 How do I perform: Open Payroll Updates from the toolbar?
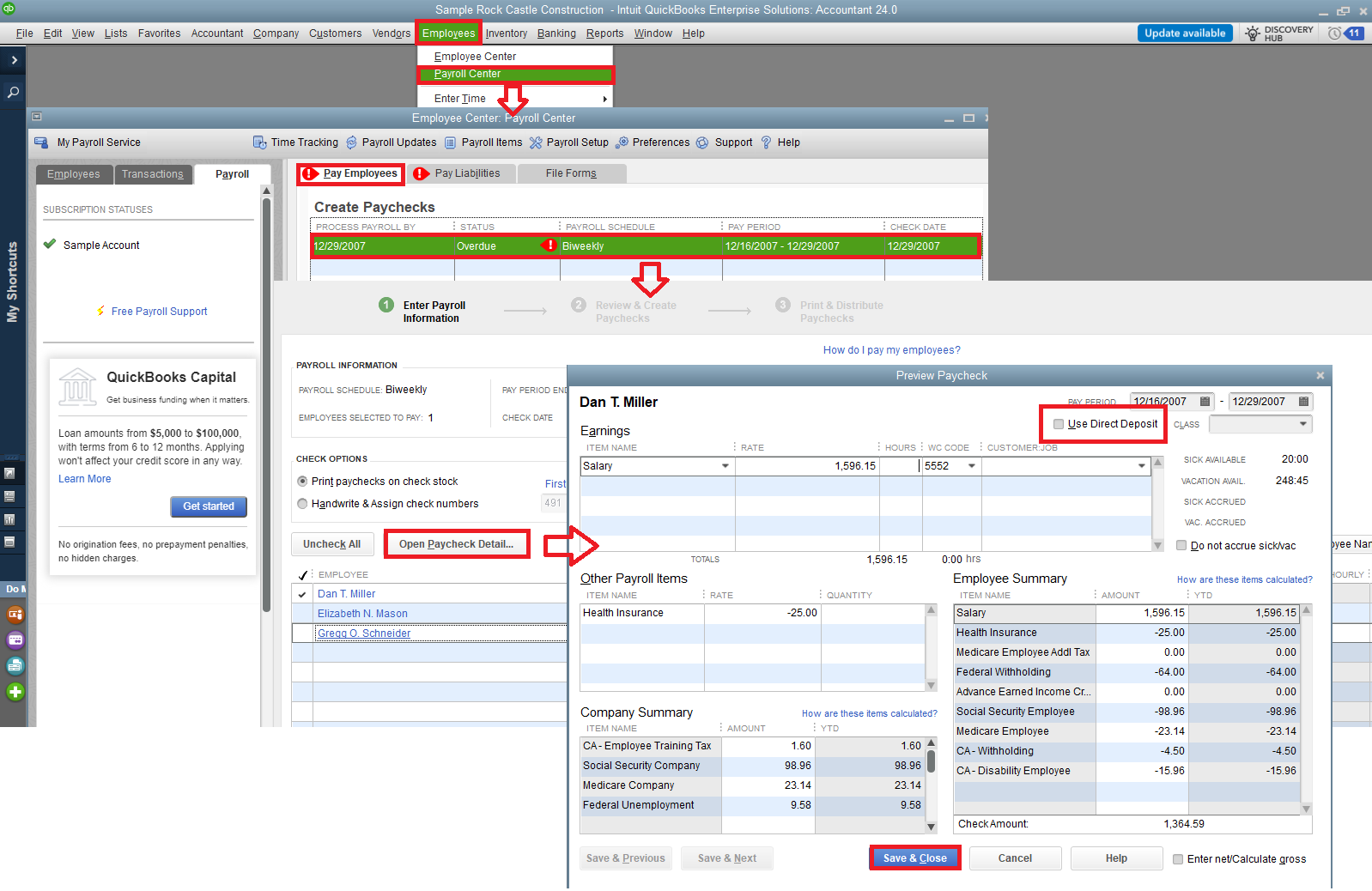pyautogui.click(x=351, y=142)
